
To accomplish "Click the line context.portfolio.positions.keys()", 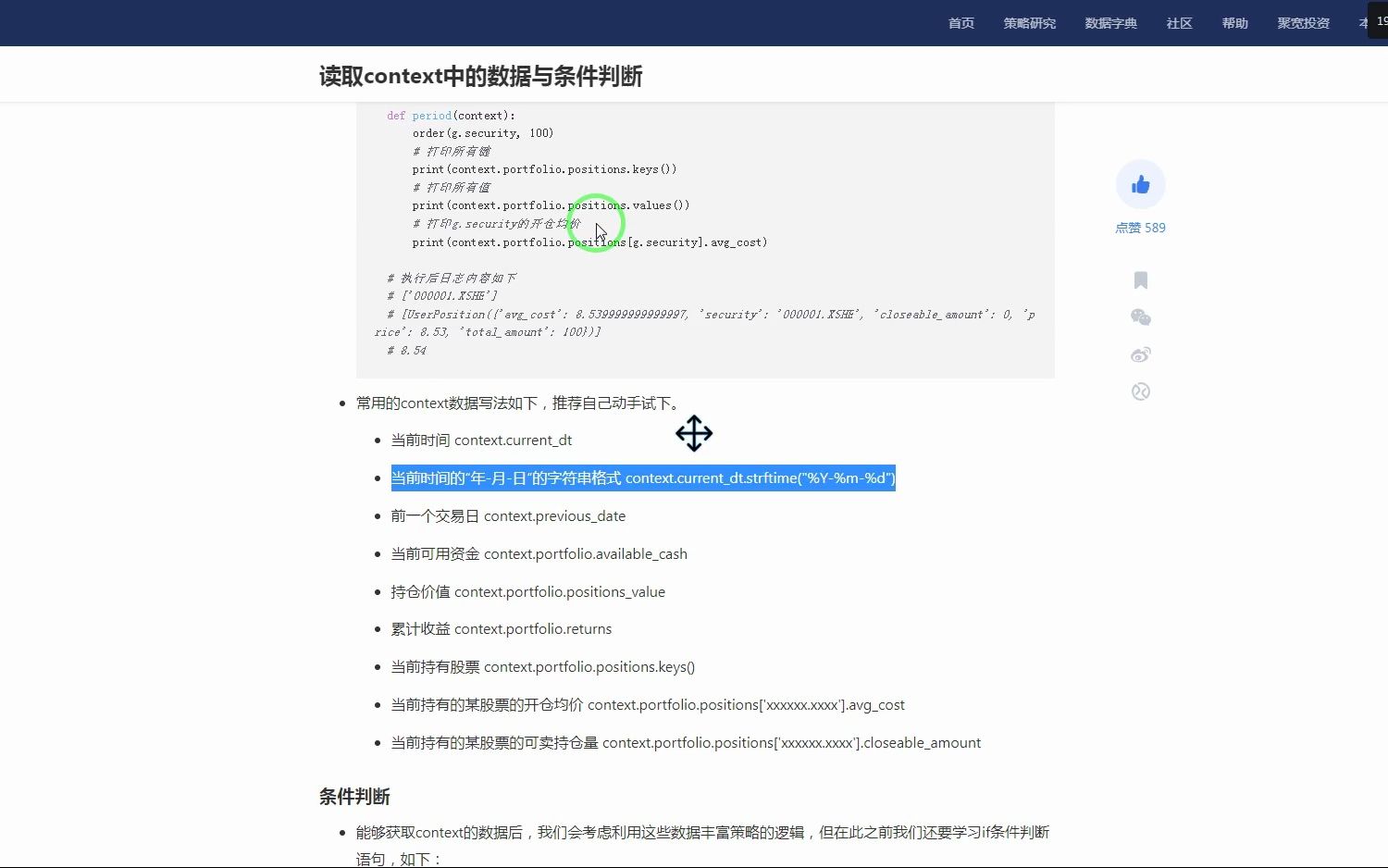I will tap(542, 667).
